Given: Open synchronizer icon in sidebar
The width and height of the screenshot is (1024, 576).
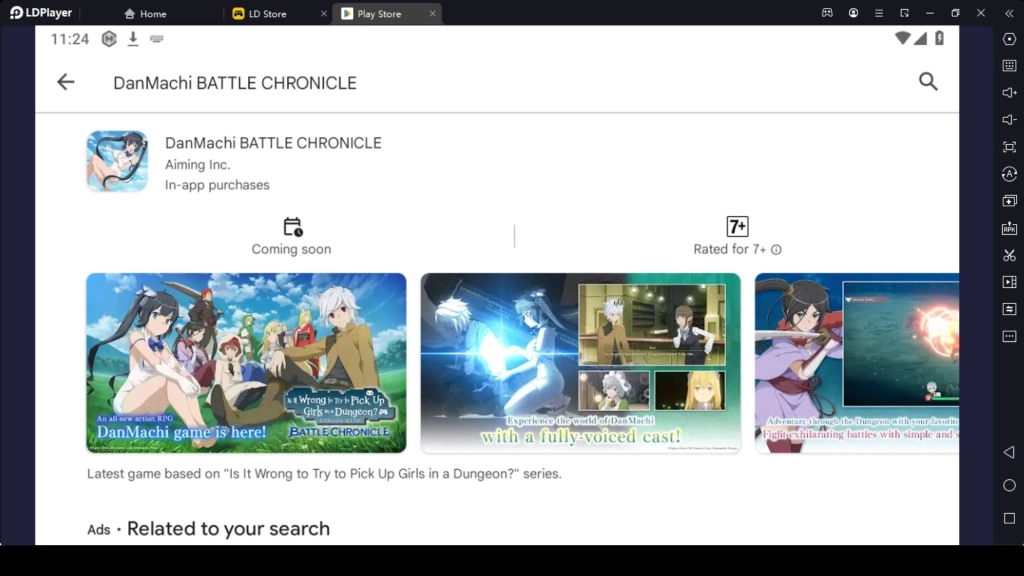Looking at the screenshot, I should point(1009,309).
